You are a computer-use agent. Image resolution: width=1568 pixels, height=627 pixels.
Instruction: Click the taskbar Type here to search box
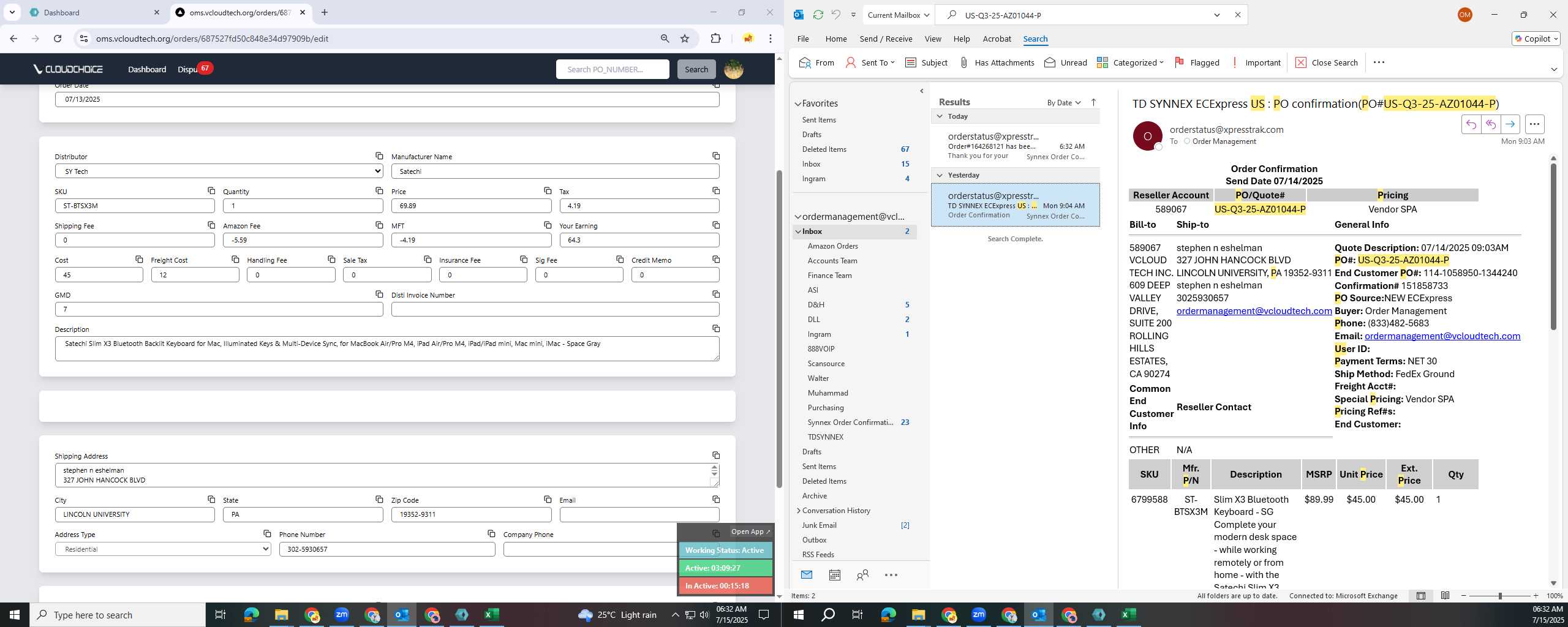[118, 615]
